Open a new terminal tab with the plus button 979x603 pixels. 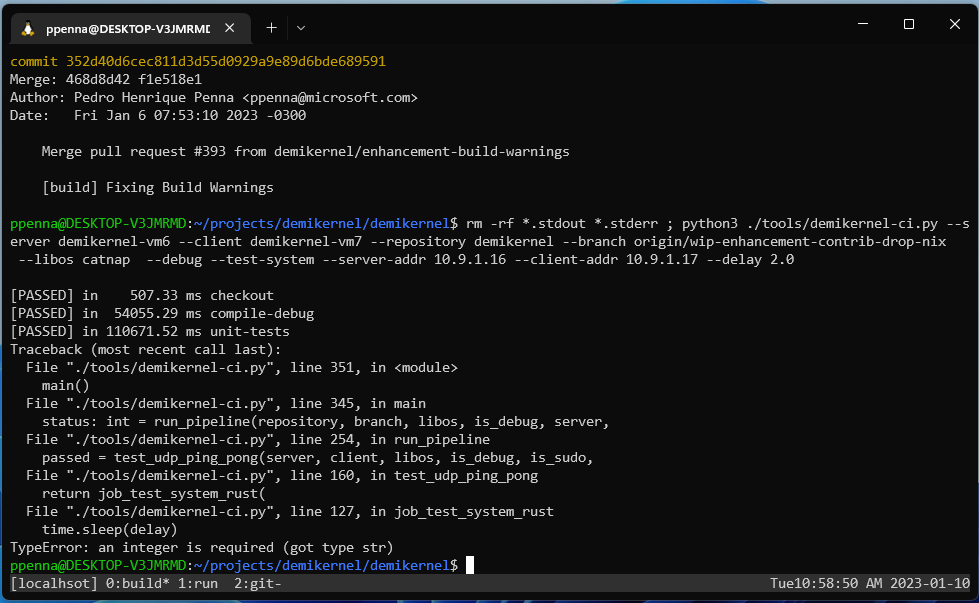click(271, 28)
